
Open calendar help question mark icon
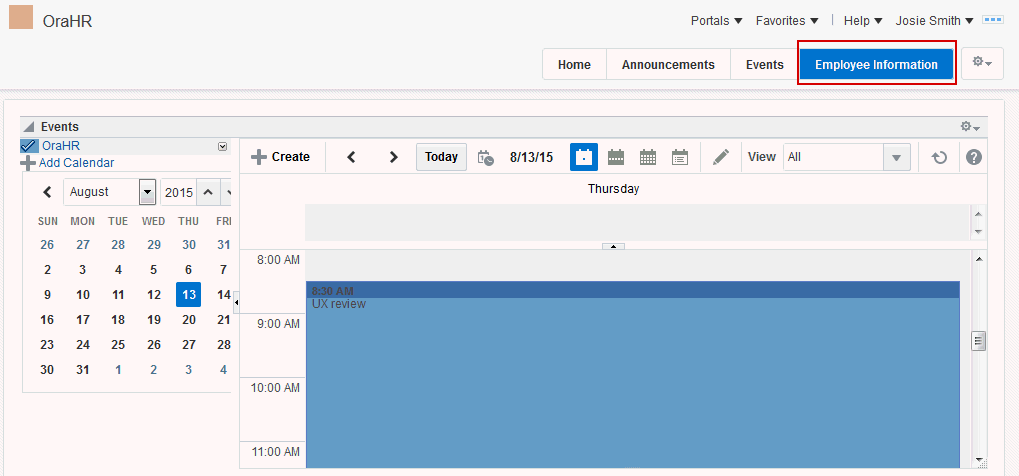[974, 157]
